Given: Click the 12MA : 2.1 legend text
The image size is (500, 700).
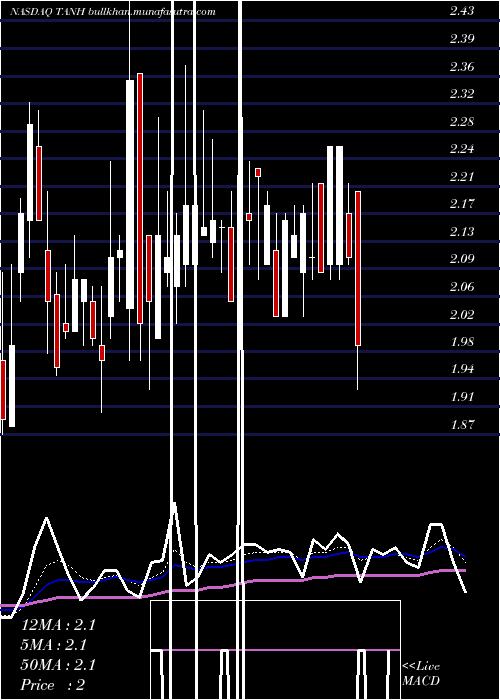Looking at the screenshot, I should [58, 625].
